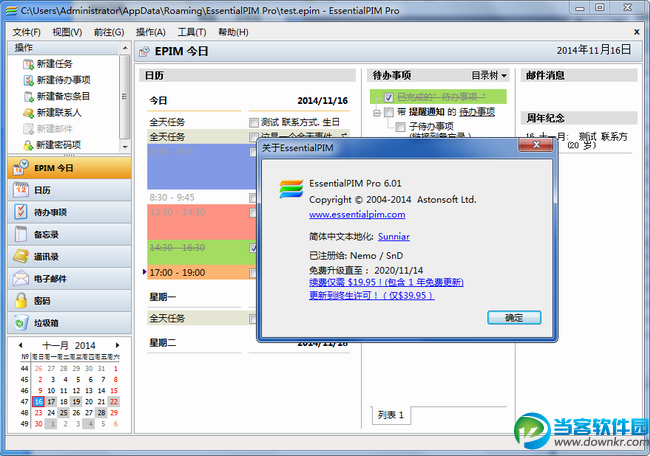Click the EssentialPIM logo in About dialog

(x=291, y=189)
